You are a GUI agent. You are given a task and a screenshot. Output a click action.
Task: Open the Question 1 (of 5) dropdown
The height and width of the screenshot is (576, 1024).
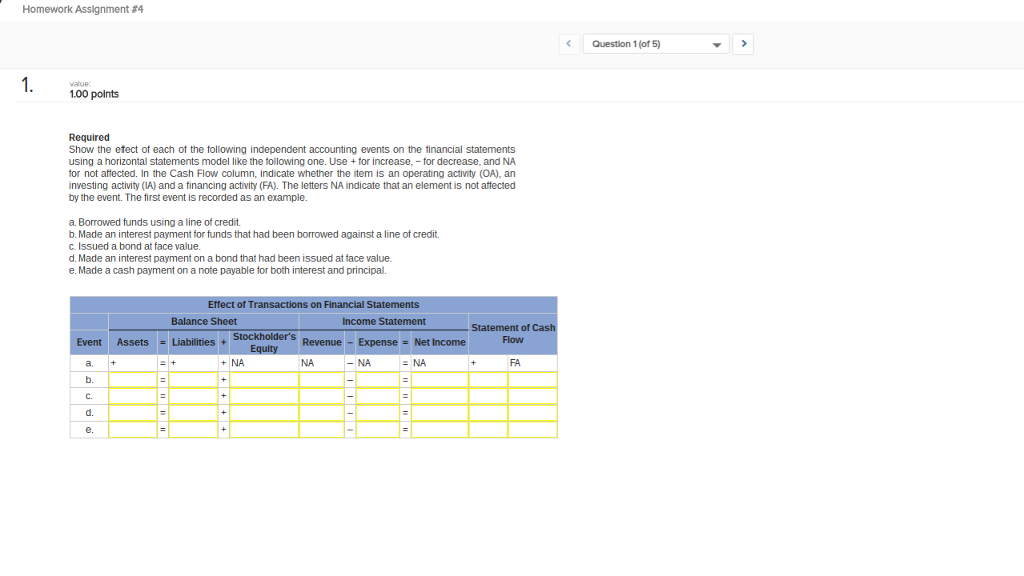pyautogui.click(x=656, y=44)
